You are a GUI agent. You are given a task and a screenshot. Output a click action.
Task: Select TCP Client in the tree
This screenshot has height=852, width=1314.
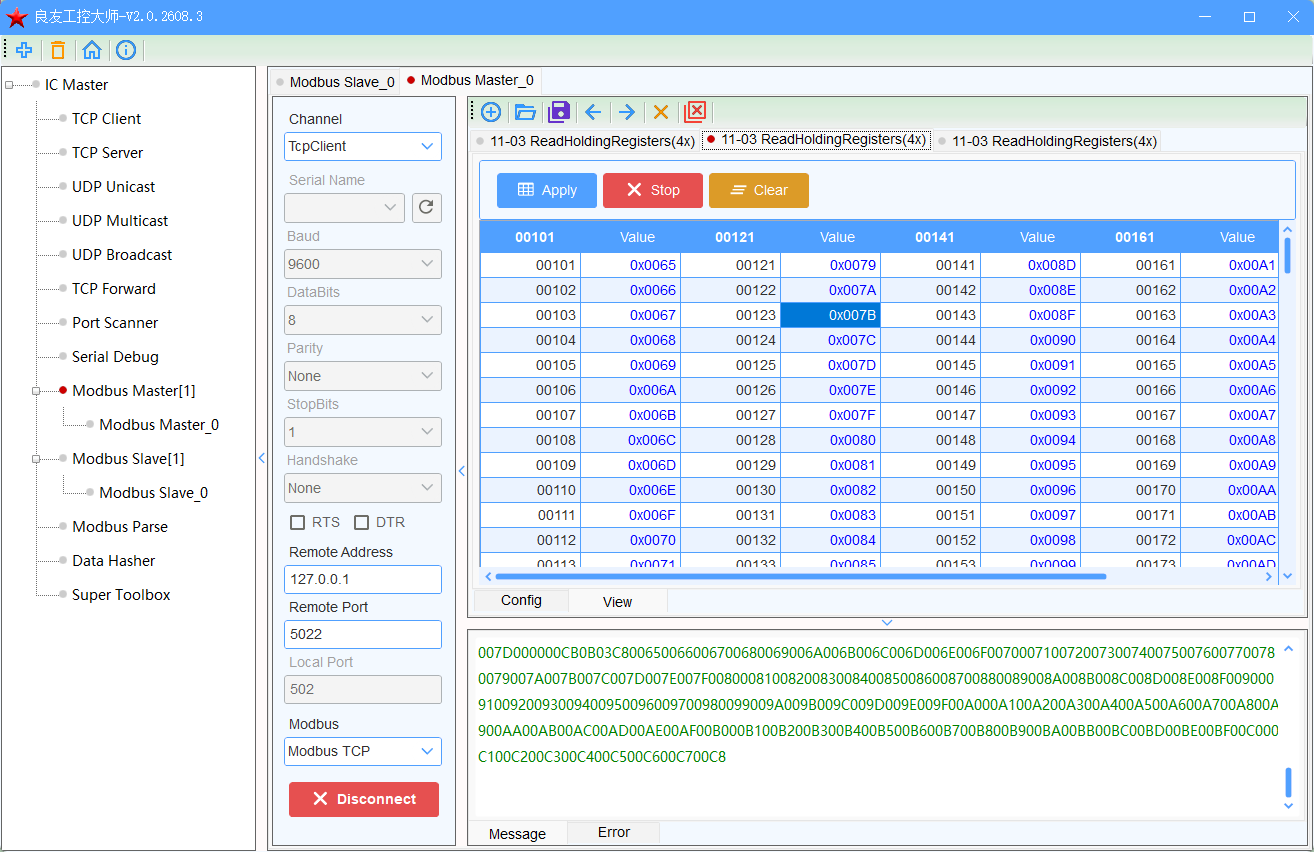click(106, 119)
